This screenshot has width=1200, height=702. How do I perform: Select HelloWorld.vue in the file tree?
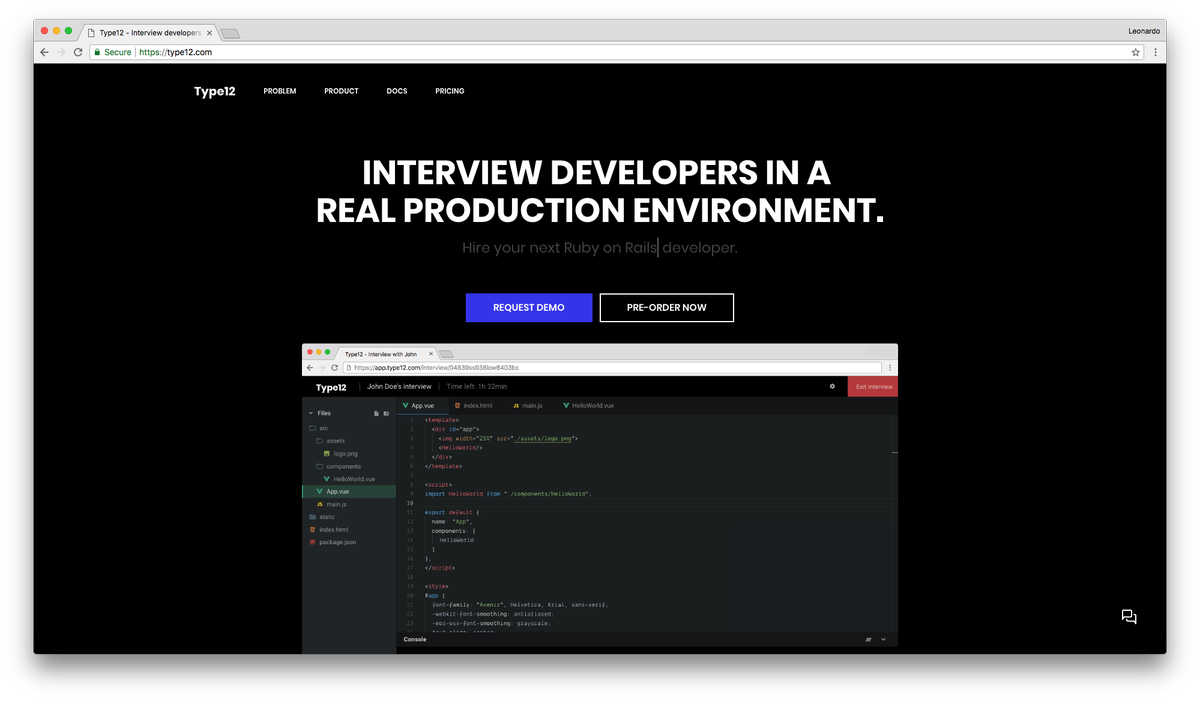pyautogui.click(x=350, y=479)
